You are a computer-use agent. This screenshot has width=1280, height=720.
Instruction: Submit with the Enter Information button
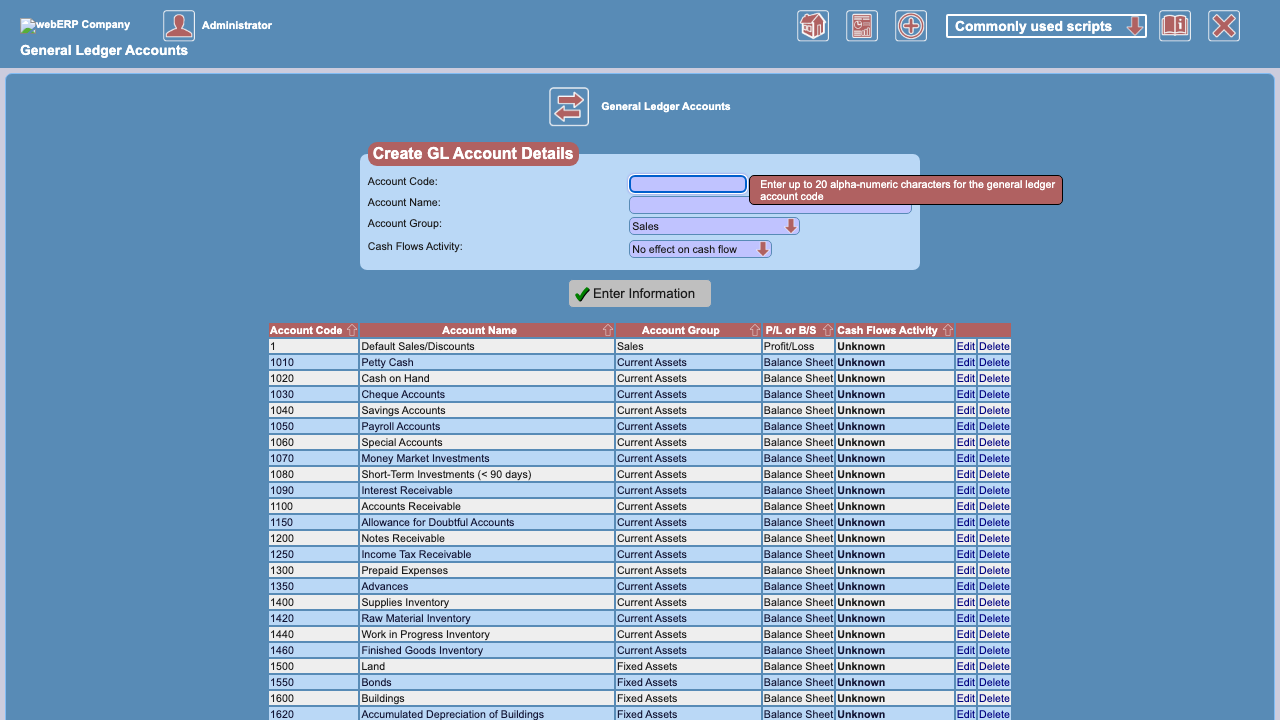click(x=640, y=294)
